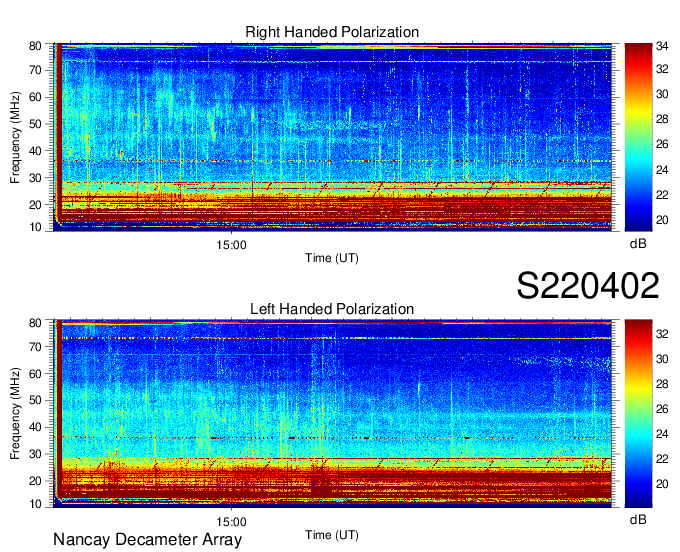Click the 'Frequency (MHz)' label of the top plot
680x552 pixels.
[15, 137]
